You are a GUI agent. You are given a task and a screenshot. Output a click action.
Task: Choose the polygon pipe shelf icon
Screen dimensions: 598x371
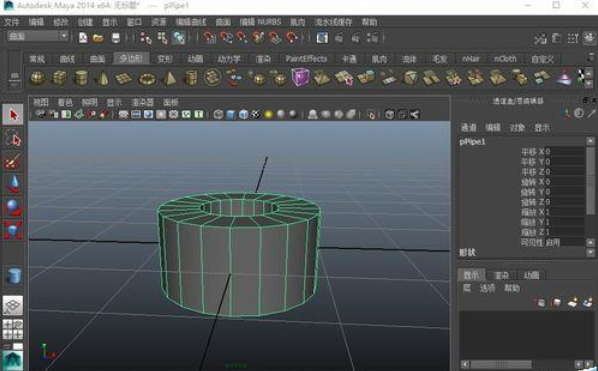pyautogui.click(x=191, y=78)
